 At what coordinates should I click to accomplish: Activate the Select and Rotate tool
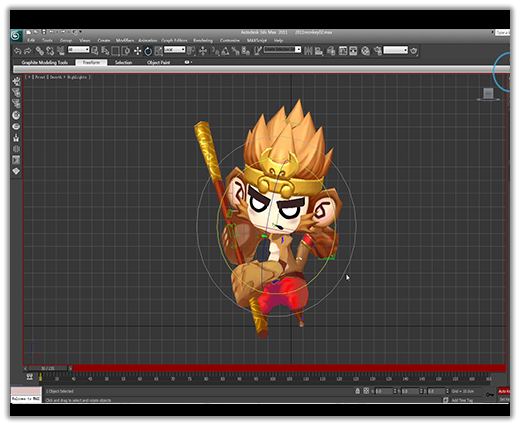click(x=148, y=51)
